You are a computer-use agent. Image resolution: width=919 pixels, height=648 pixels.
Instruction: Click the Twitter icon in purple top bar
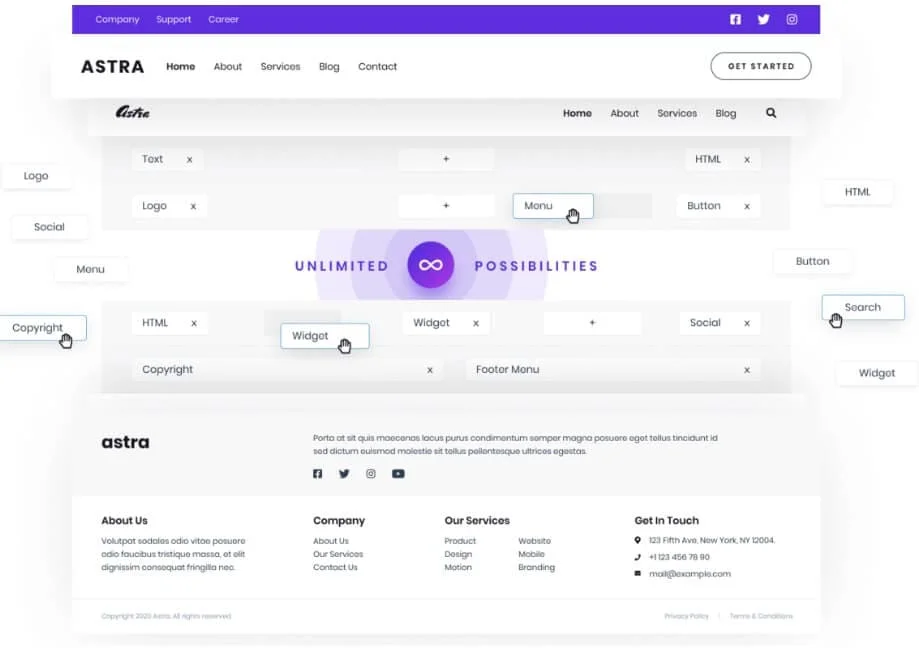(x=763, y=19)
